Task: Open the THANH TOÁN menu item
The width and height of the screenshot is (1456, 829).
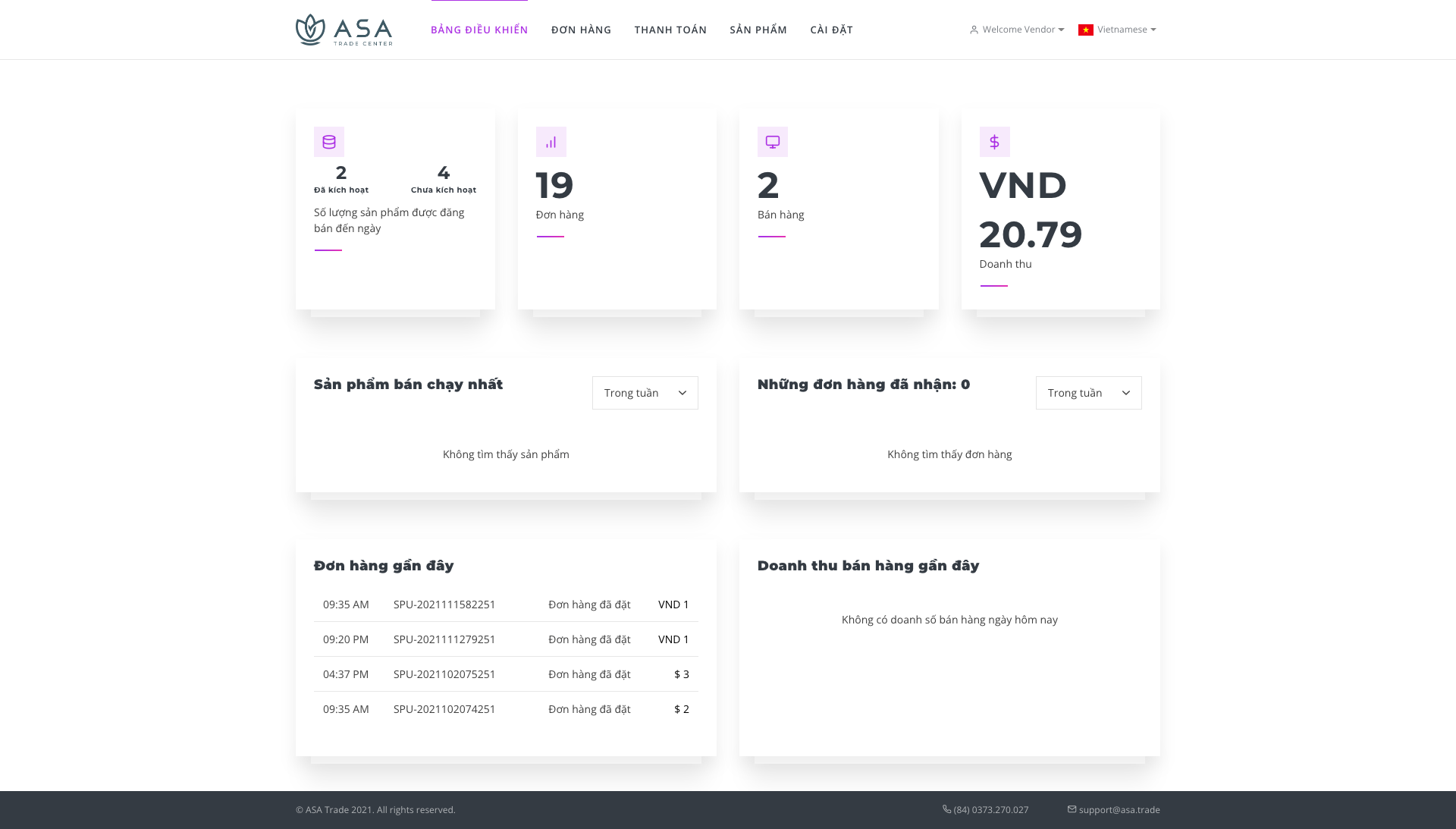Action: [670, 30]
